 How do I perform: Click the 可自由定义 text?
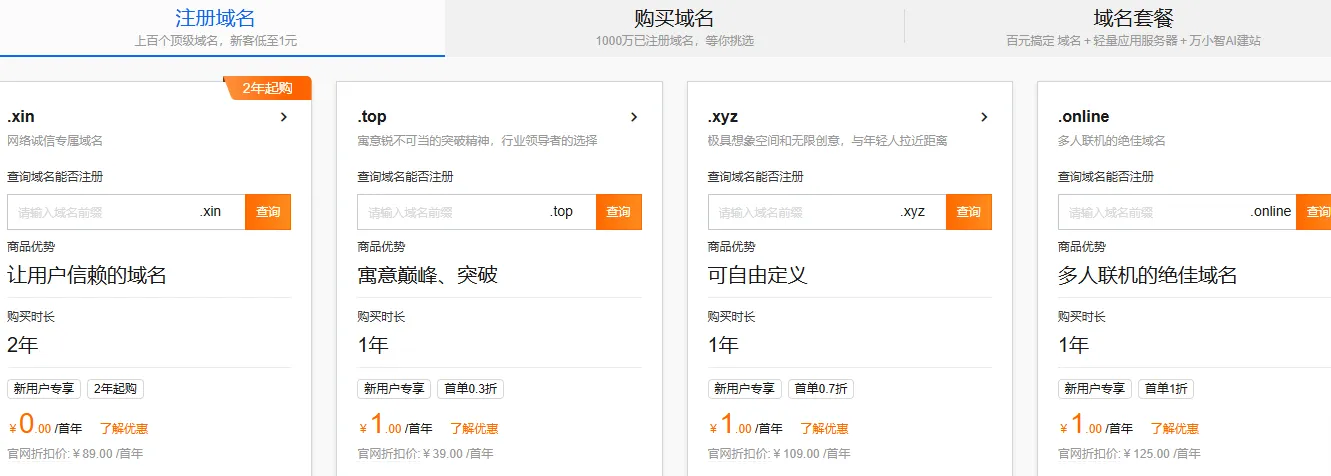coord(757,275)
